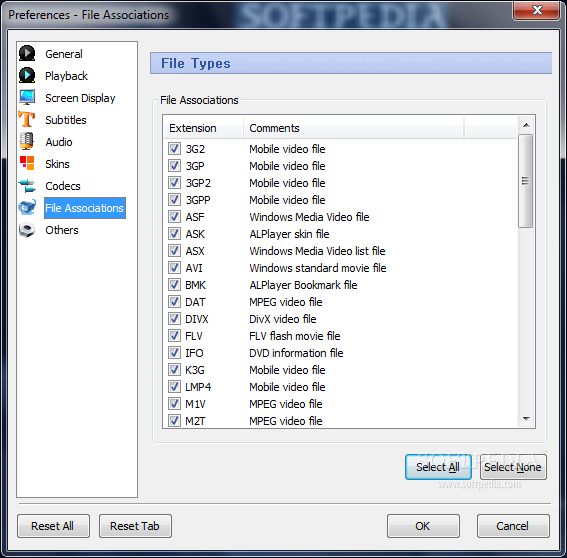The image size is (567, 558).
Task: Toggle the DIVX extension checkbox
Action: [x=174, y=319]
